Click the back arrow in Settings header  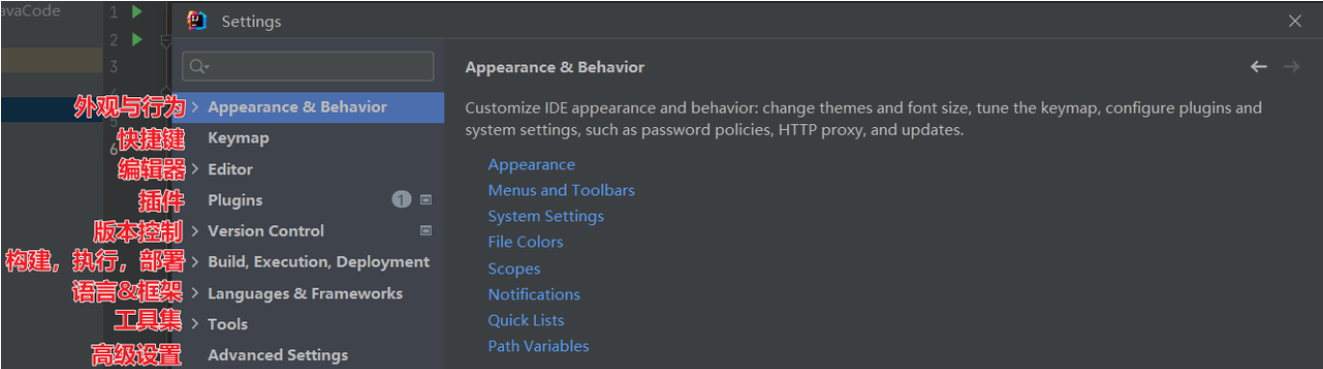[1258, 67]
